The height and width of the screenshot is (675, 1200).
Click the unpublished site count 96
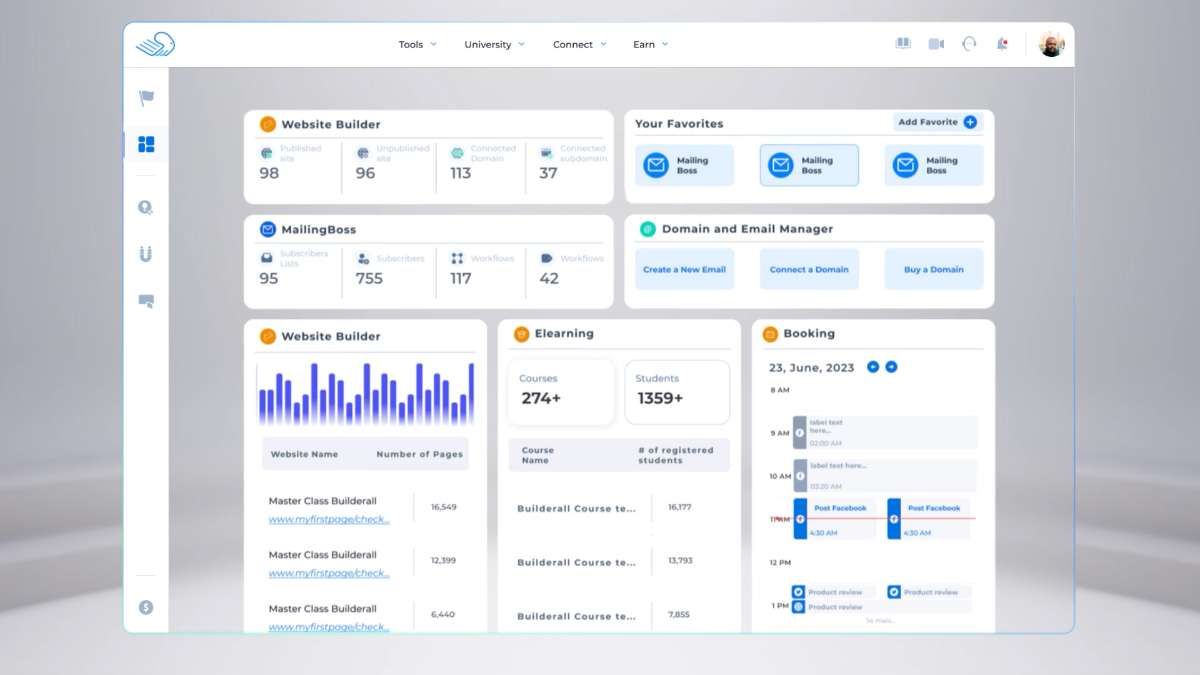(366, 173)
